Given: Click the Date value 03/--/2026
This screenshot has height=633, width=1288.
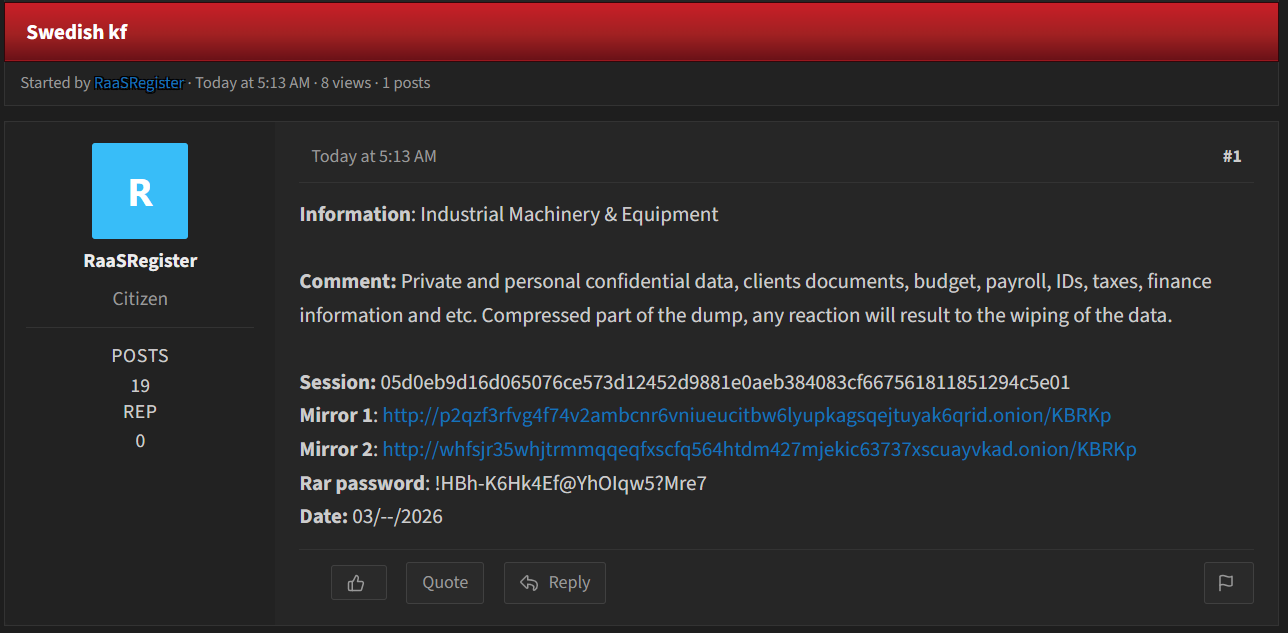Looking at the screenshot, I should click(x=398, y=517).
